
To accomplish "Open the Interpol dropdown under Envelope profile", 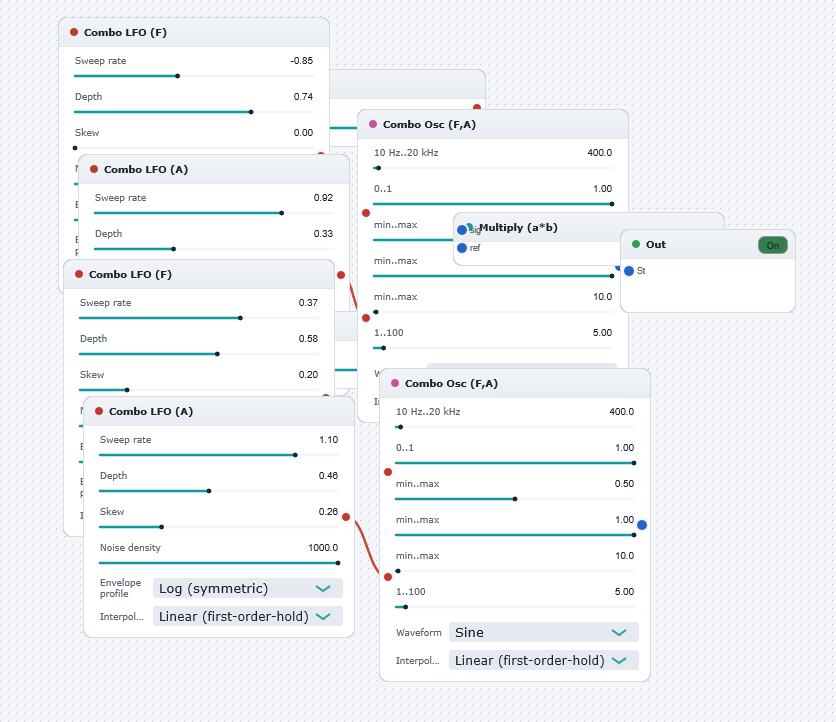I will [x=247, y=616].
